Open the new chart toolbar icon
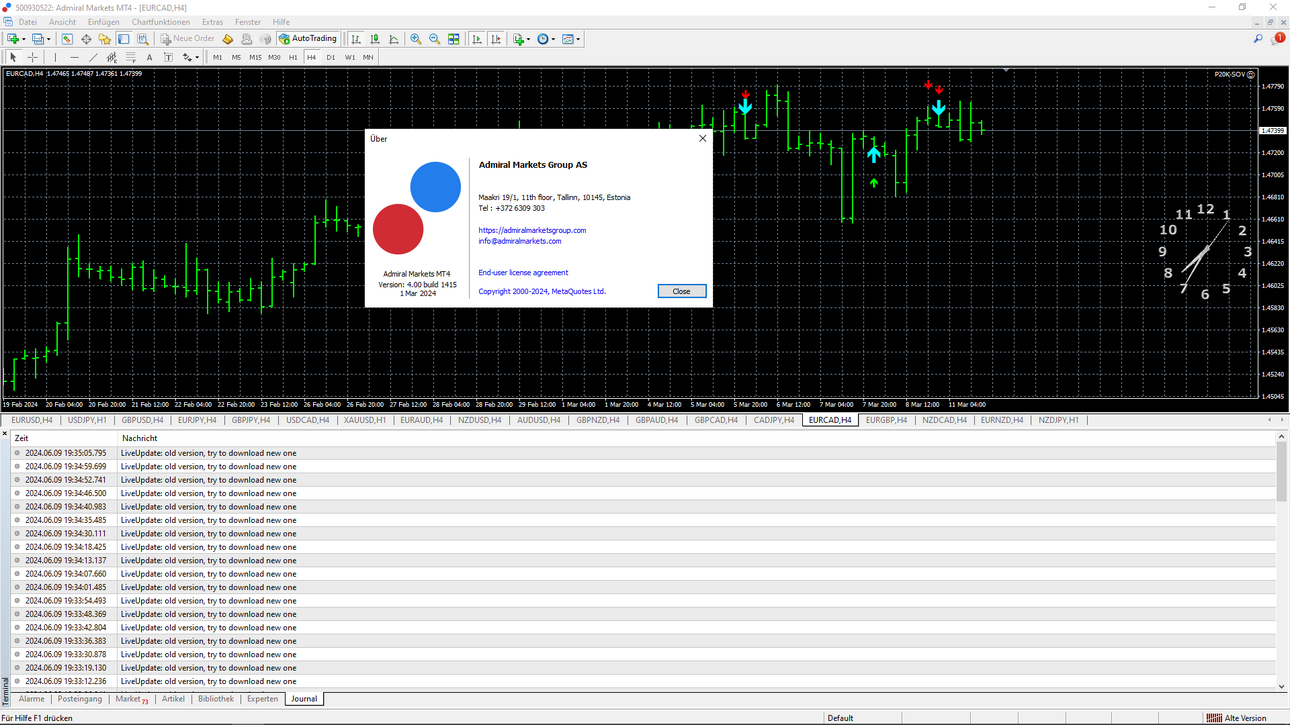1290x725 pixels. click(x=14, y=39)
